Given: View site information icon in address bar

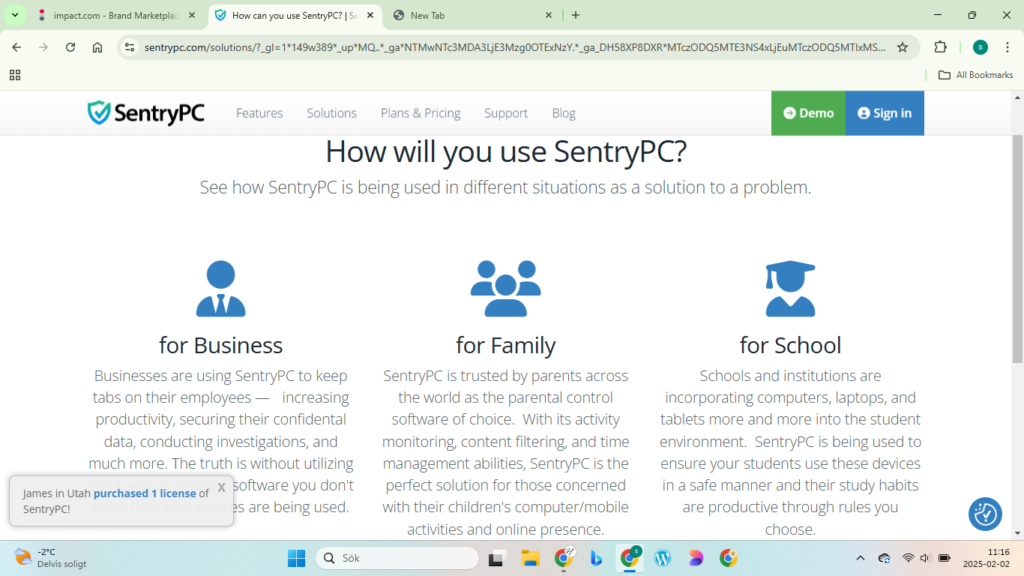Looking at the screenshot, I should point(130,47).
